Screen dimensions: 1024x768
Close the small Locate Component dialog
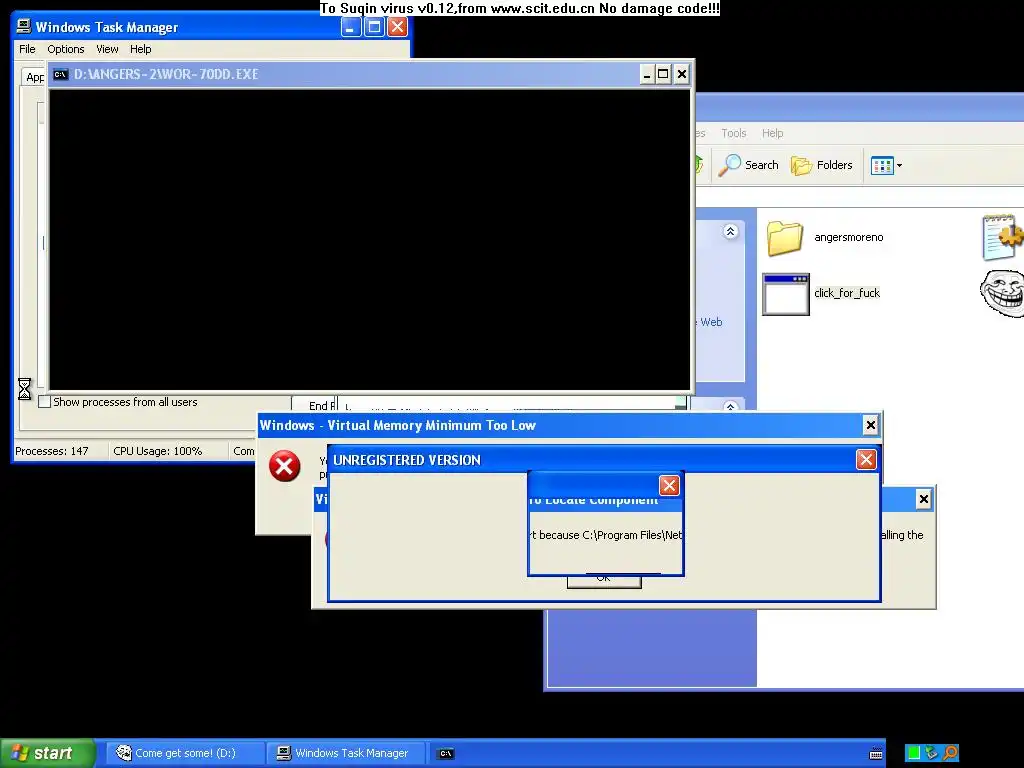[x=669, y=485]
